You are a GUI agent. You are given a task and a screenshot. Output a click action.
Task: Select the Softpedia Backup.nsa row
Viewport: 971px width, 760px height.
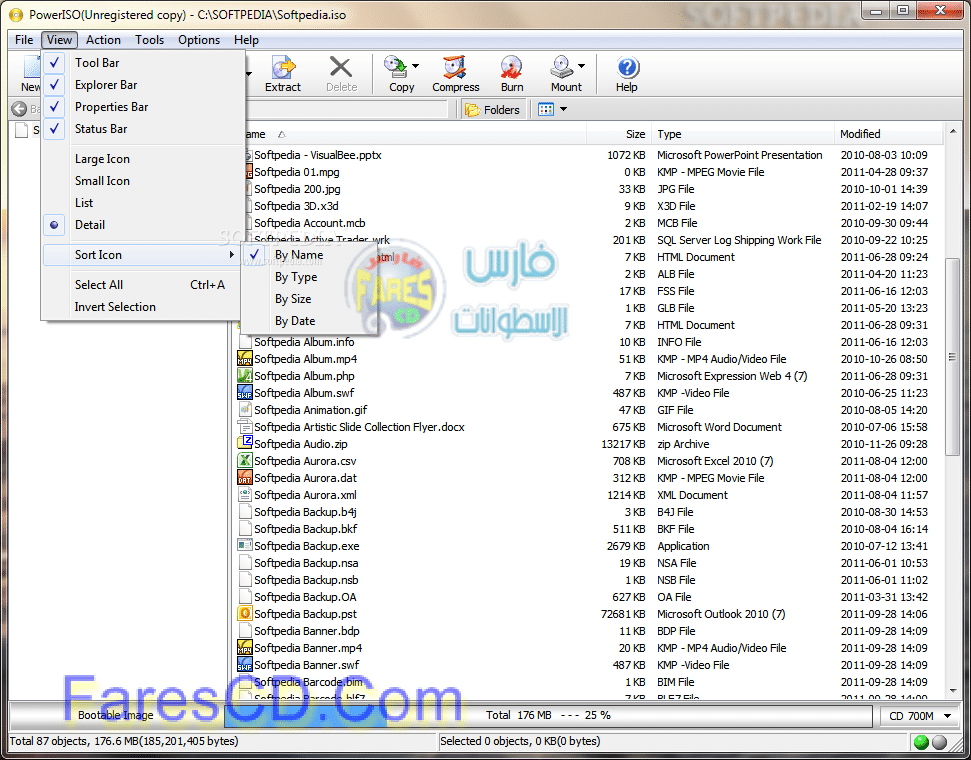pos(588,563)
